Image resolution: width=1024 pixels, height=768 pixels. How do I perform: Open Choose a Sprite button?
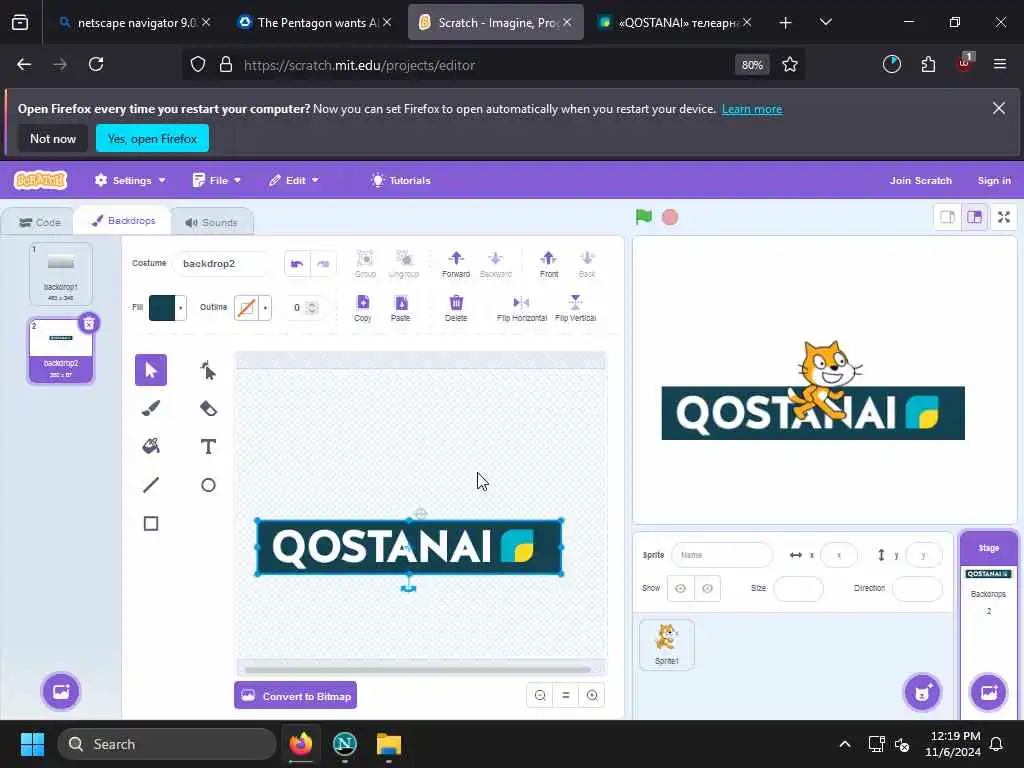922,692
